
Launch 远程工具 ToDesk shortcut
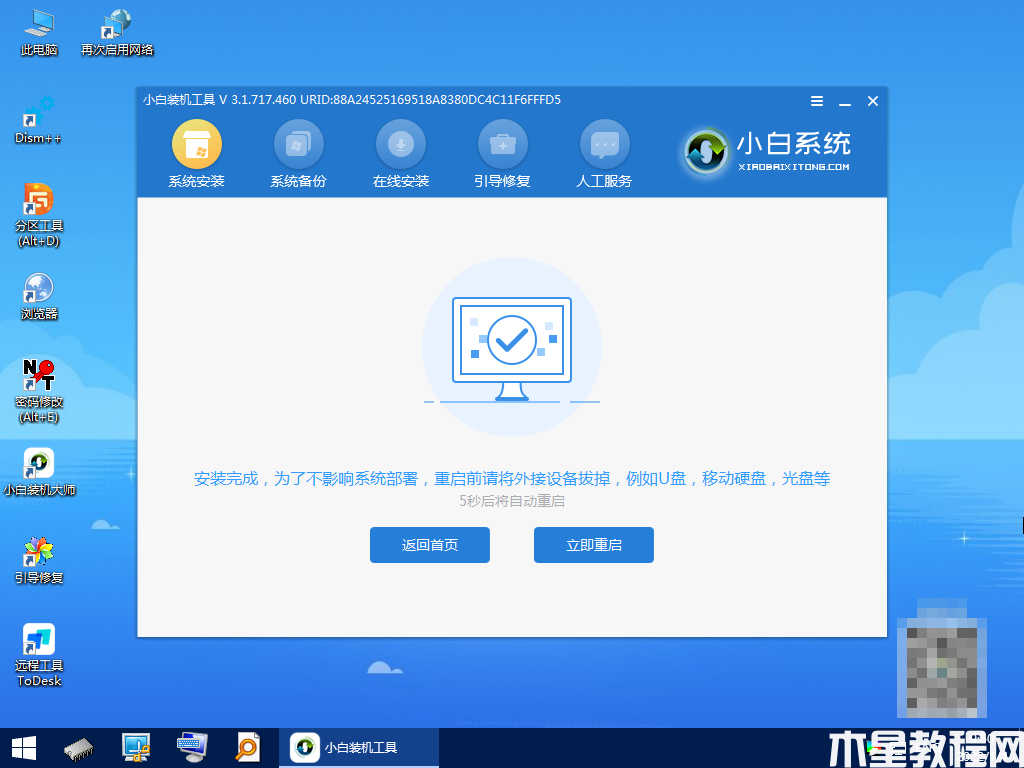pyautogui.click(x=39, y=655)
